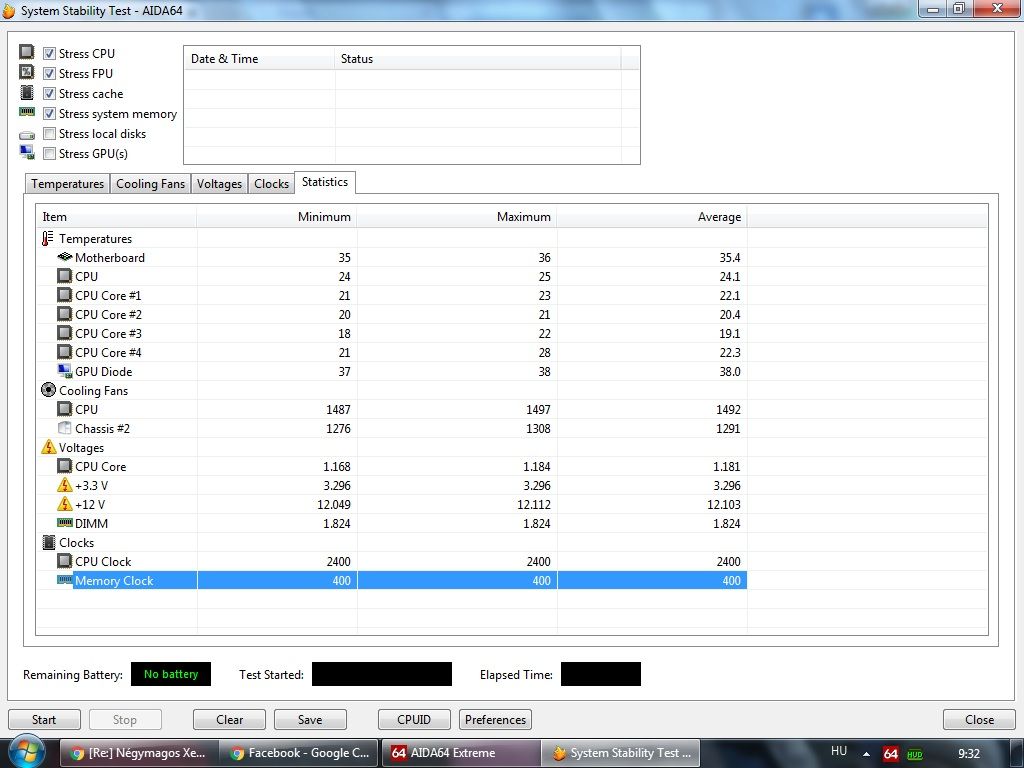Screen dimensions: 1024x768
Task: Click the CPU Core #4 icon
Action: pos(65,352)
